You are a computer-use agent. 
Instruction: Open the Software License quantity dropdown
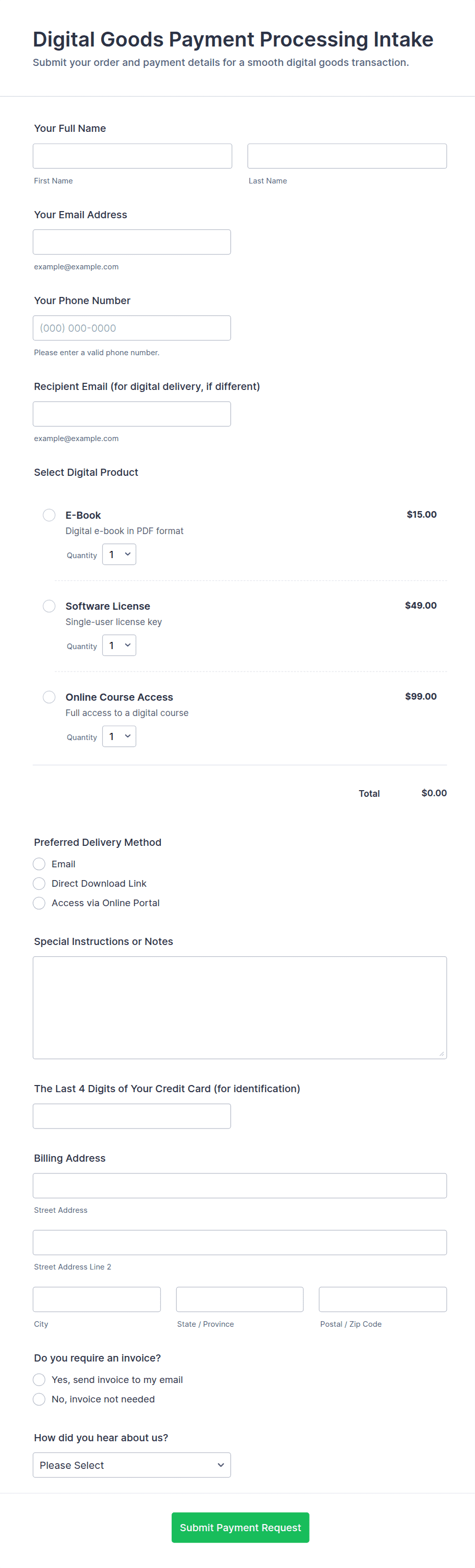119,645
